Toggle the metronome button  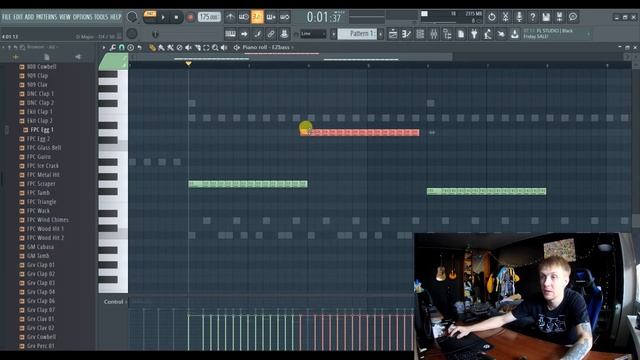coord(230,17)
